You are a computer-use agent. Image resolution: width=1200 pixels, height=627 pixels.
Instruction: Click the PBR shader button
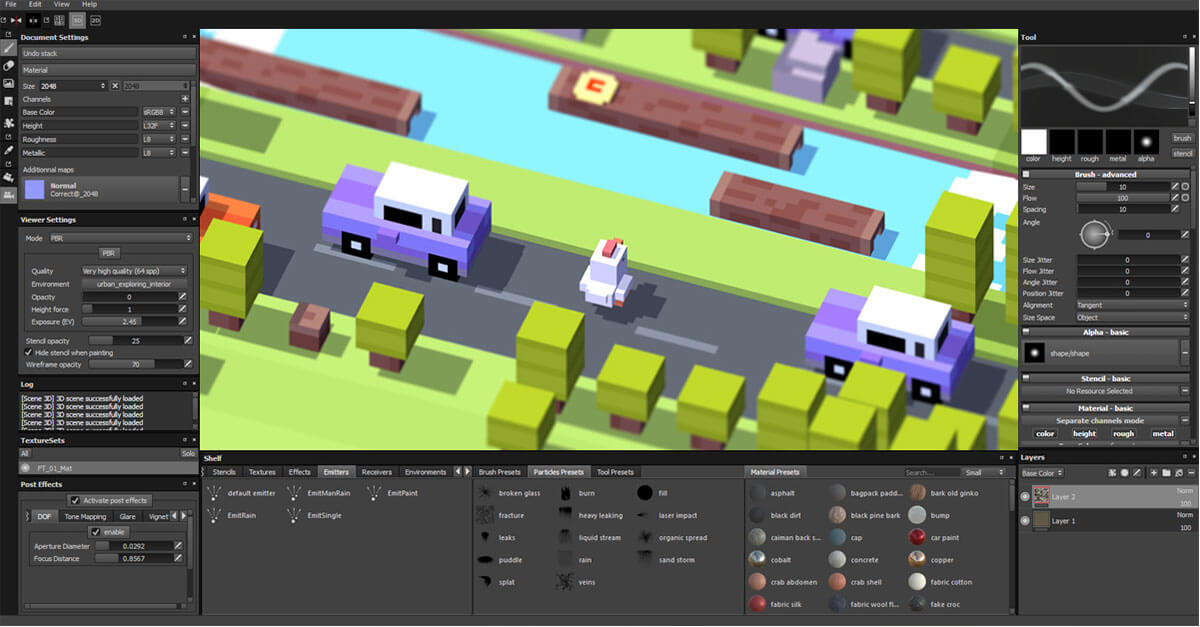[109, 253]
